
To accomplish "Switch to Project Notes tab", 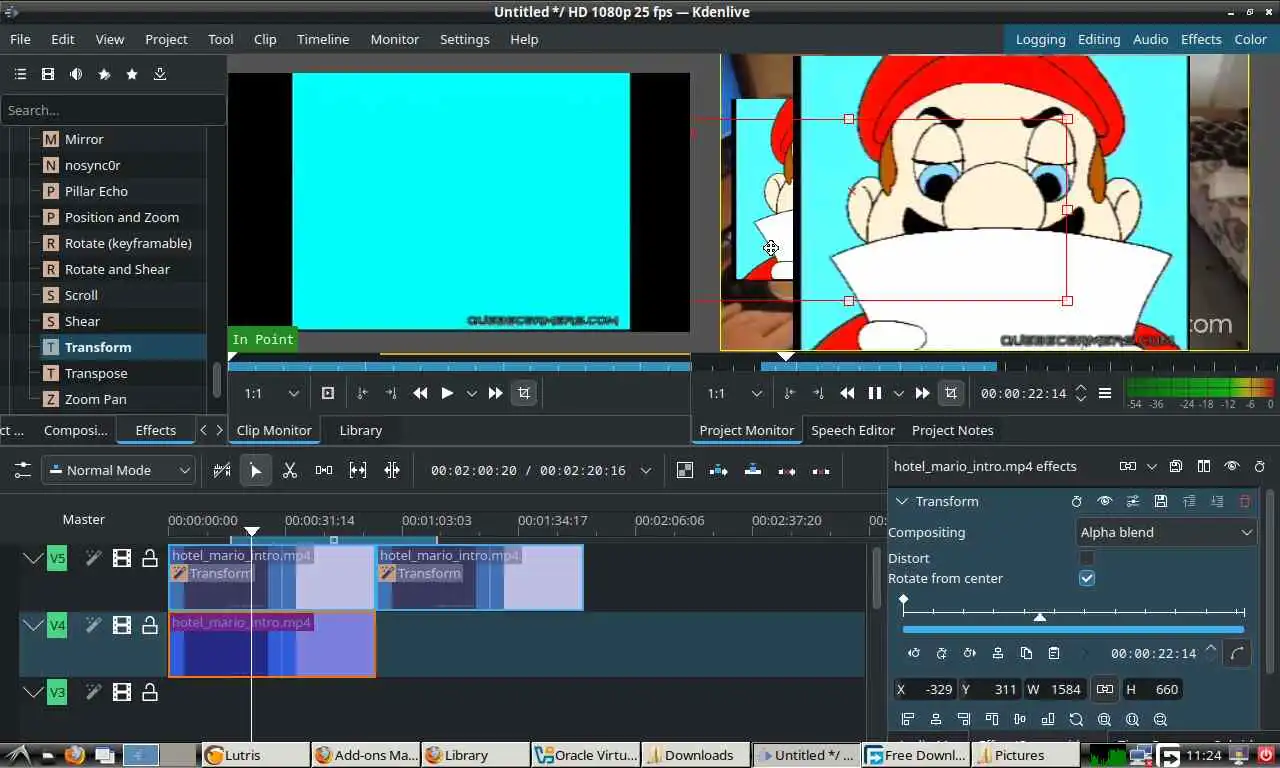I will 952,430.
